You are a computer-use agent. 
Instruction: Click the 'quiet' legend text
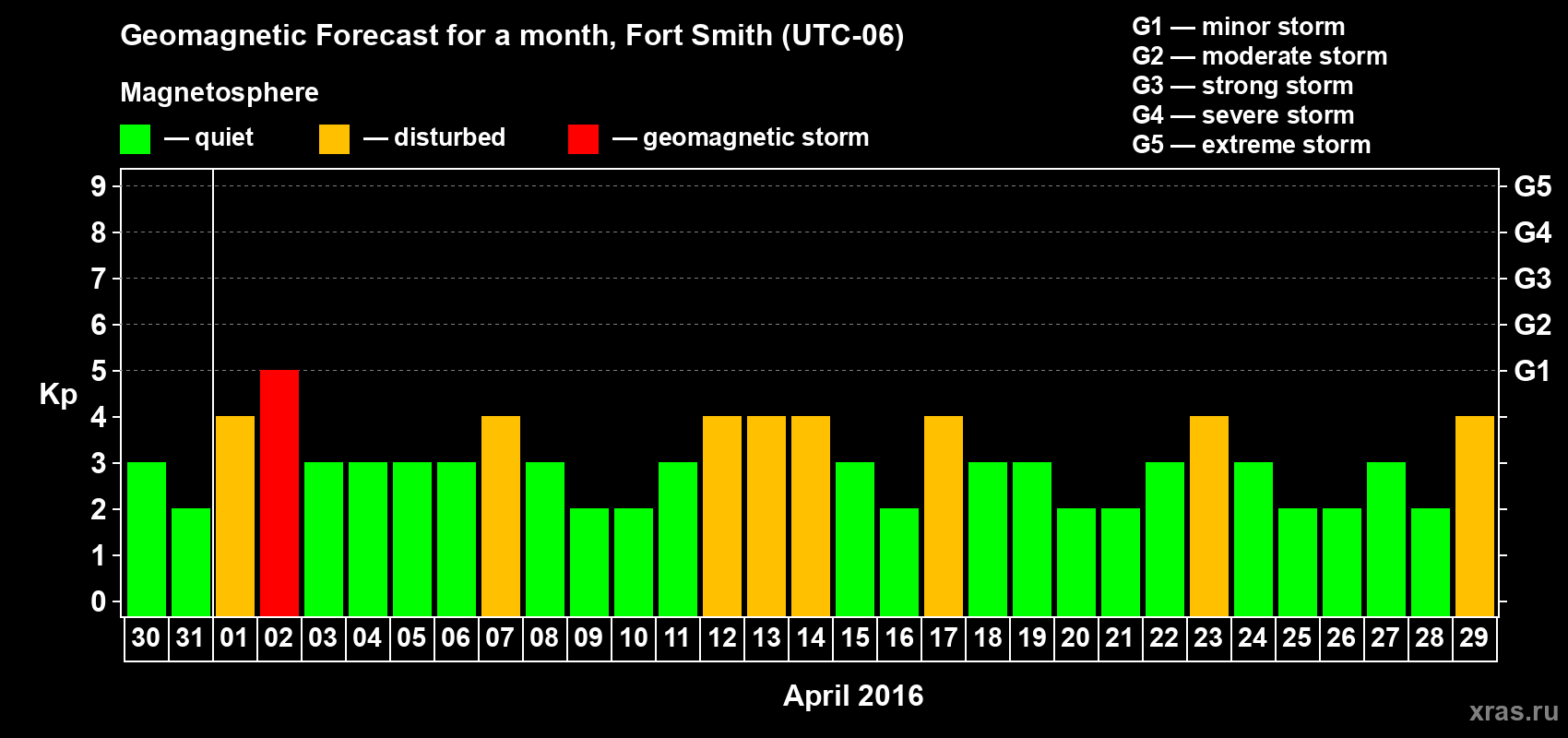coord(224,138)
